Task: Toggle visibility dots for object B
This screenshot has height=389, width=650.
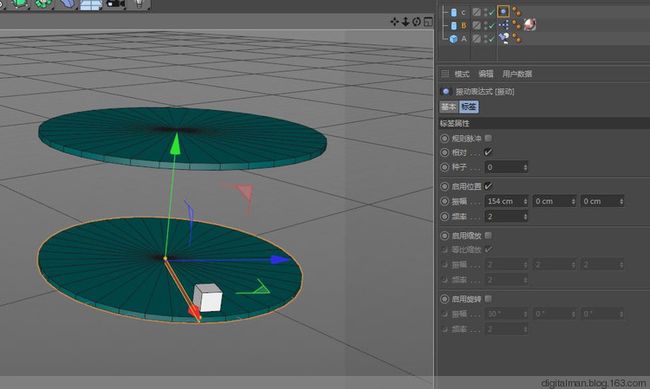Action: coord(485,26)
